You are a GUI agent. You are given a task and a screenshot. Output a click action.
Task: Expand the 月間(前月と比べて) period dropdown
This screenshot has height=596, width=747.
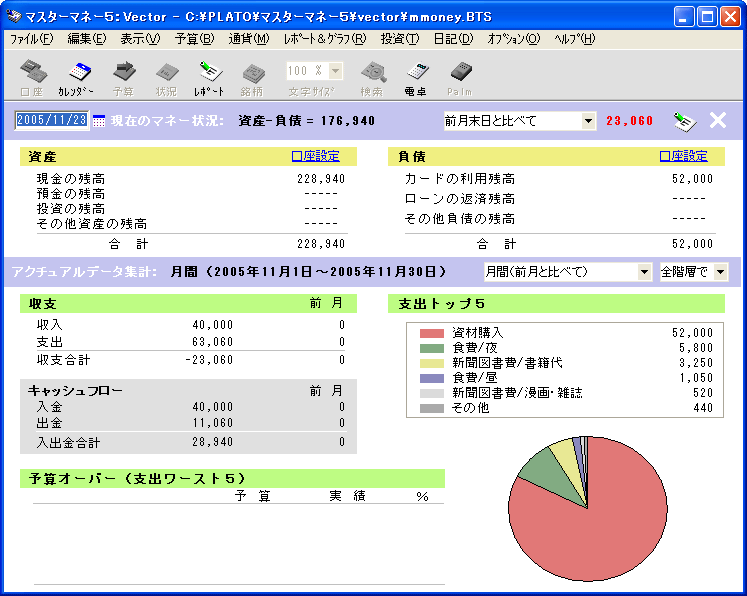pyautogui.click(x=644, y=272)
